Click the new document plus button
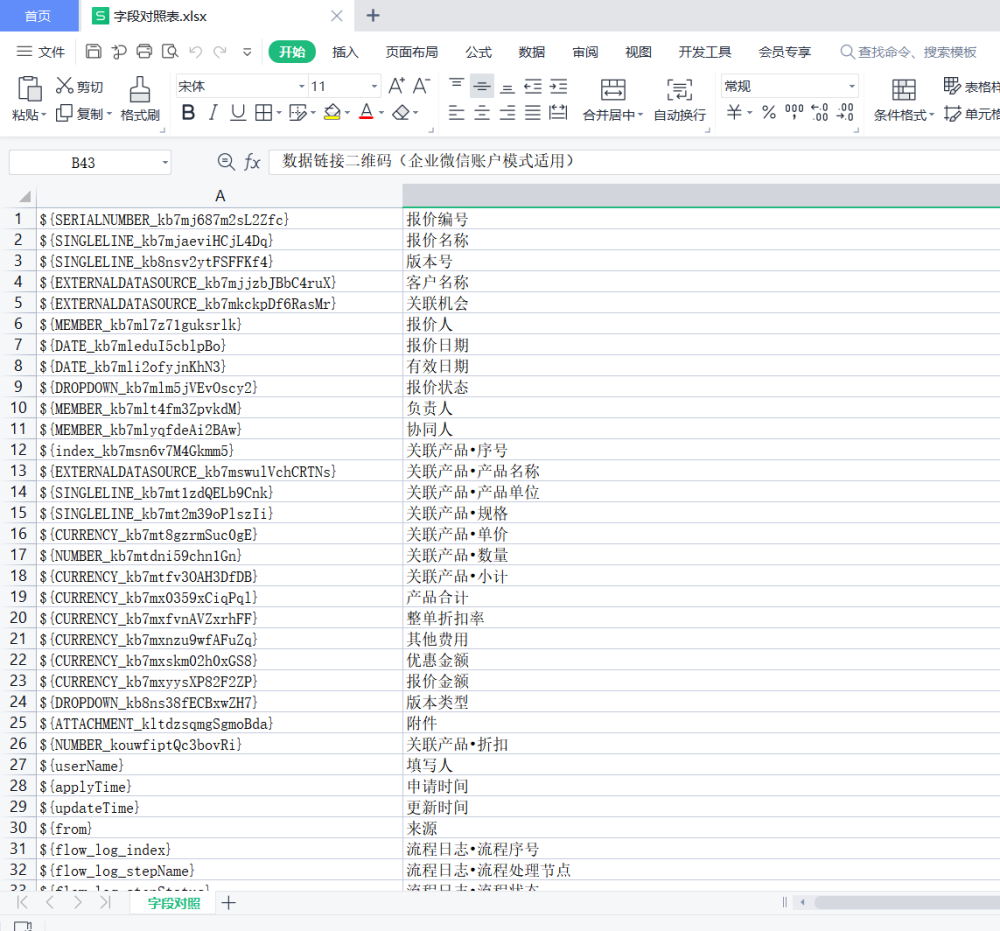This screenshot has height=931, width=1000. tap(373, 15)
